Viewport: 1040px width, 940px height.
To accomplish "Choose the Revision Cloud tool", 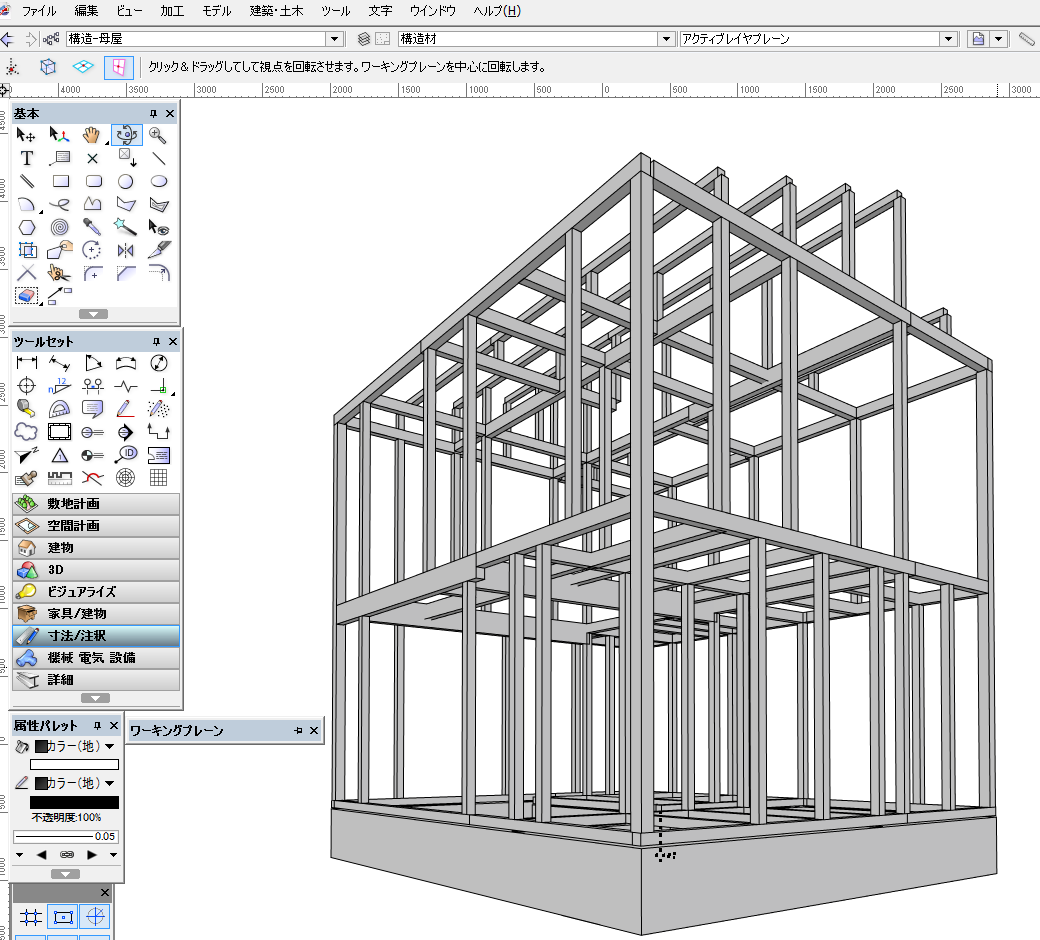I will point(27,432).
